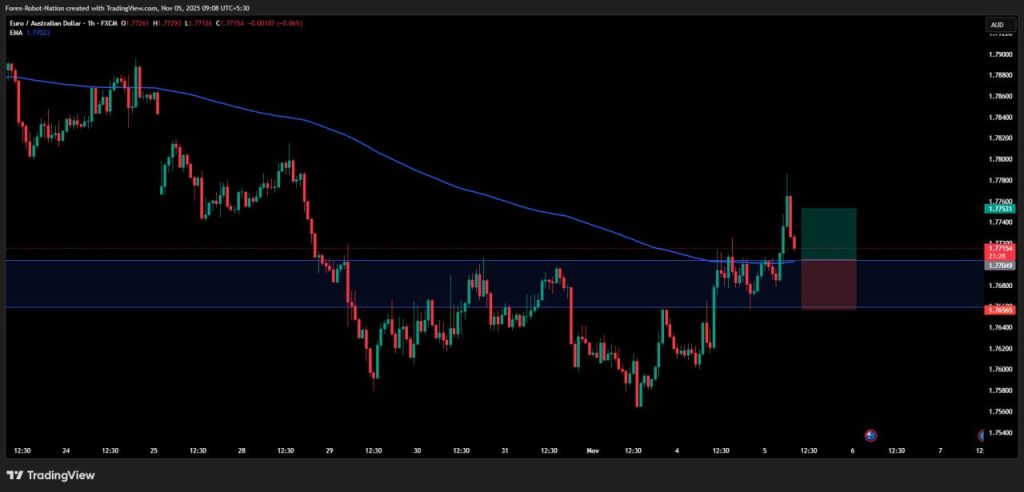Click the green take-profit zone of long position
The image size is (1024, 492).
pos(828,233)
